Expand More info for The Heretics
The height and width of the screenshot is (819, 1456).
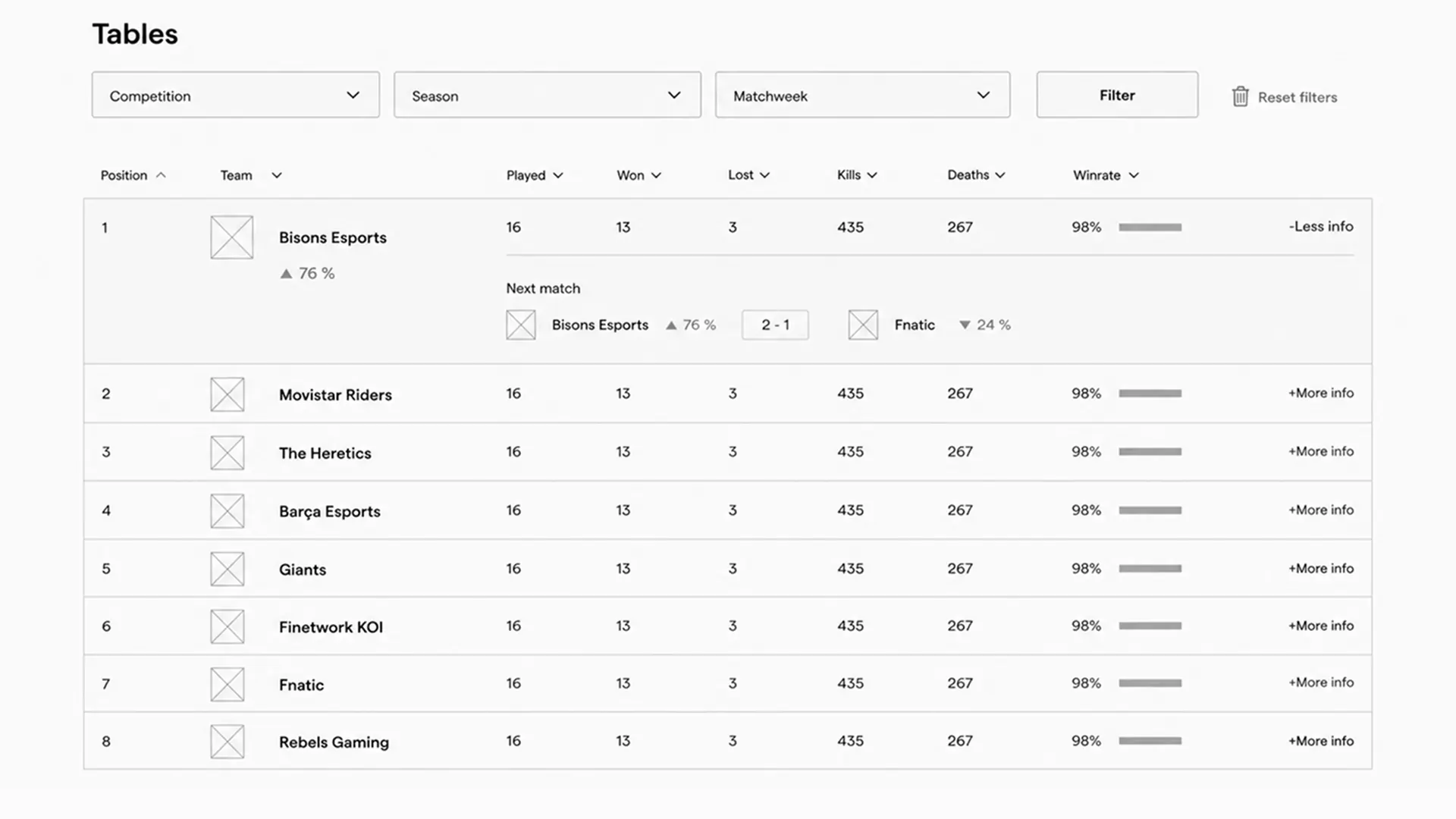(x=1321, y=451)
